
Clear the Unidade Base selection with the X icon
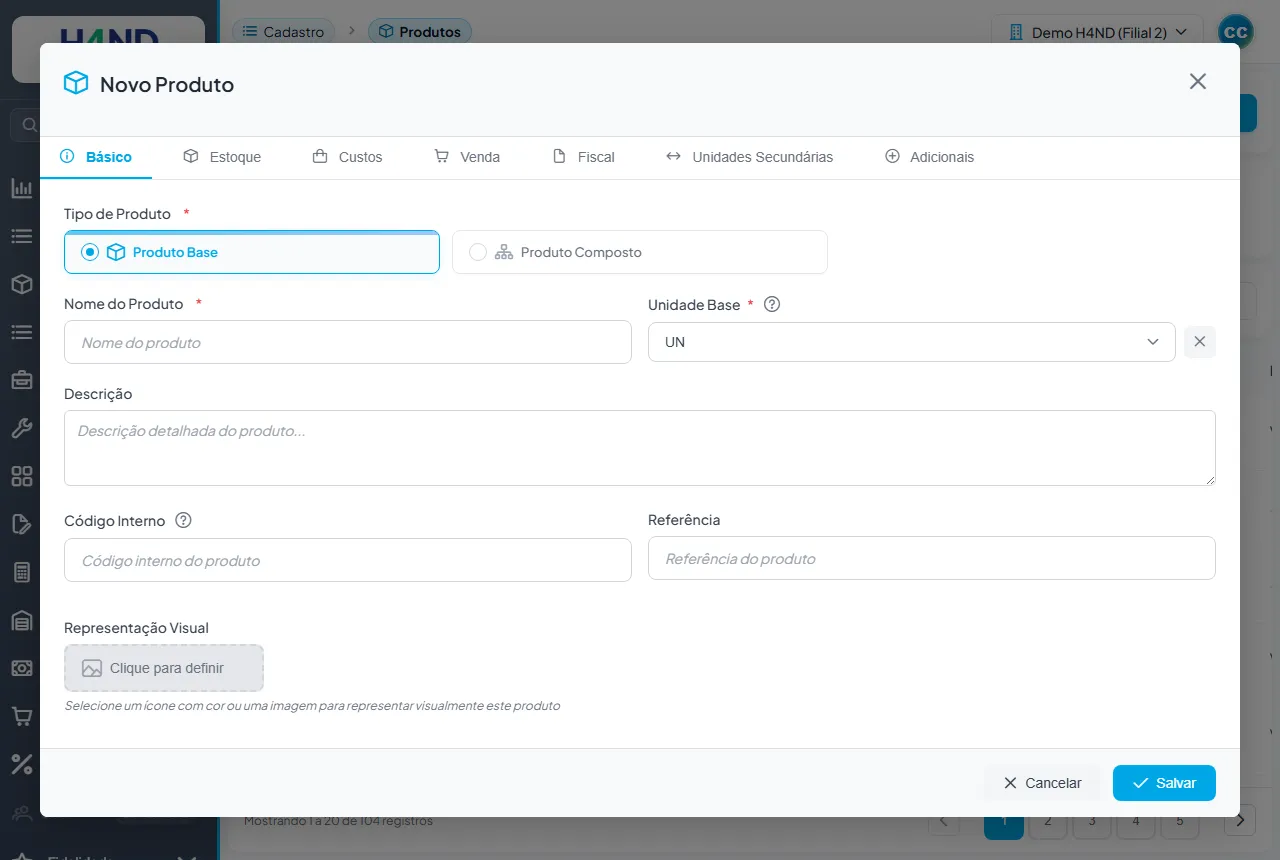[x=1200, y=342]
